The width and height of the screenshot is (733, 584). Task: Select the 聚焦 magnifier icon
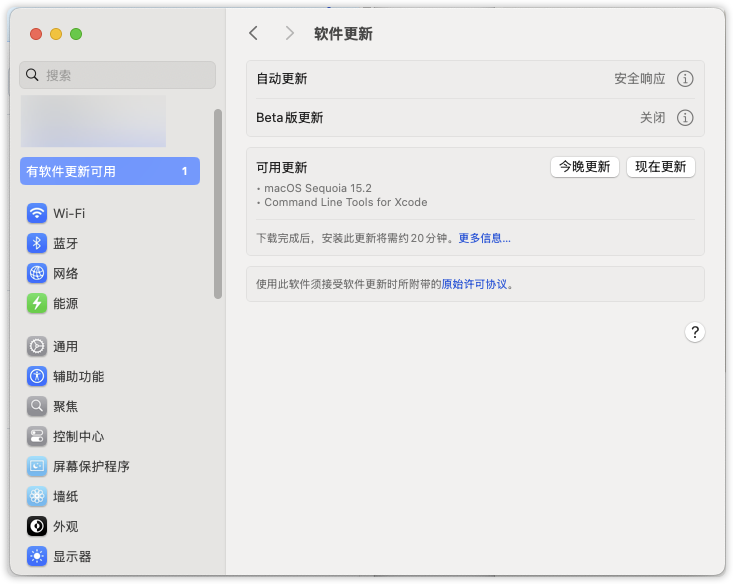click(37, 406)
